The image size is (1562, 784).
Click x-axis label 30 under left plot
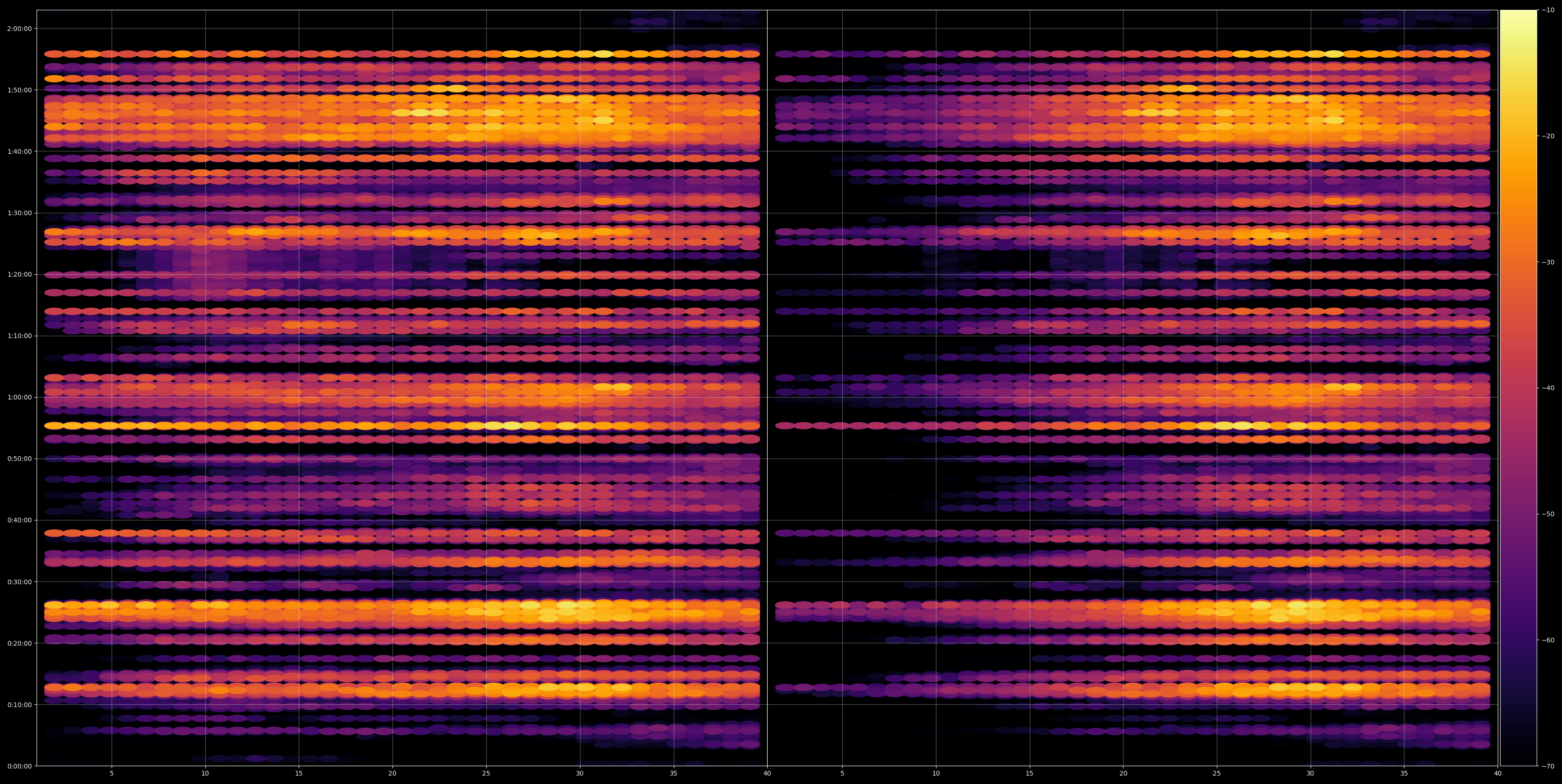pyautogui.click(x=580, y=774)
